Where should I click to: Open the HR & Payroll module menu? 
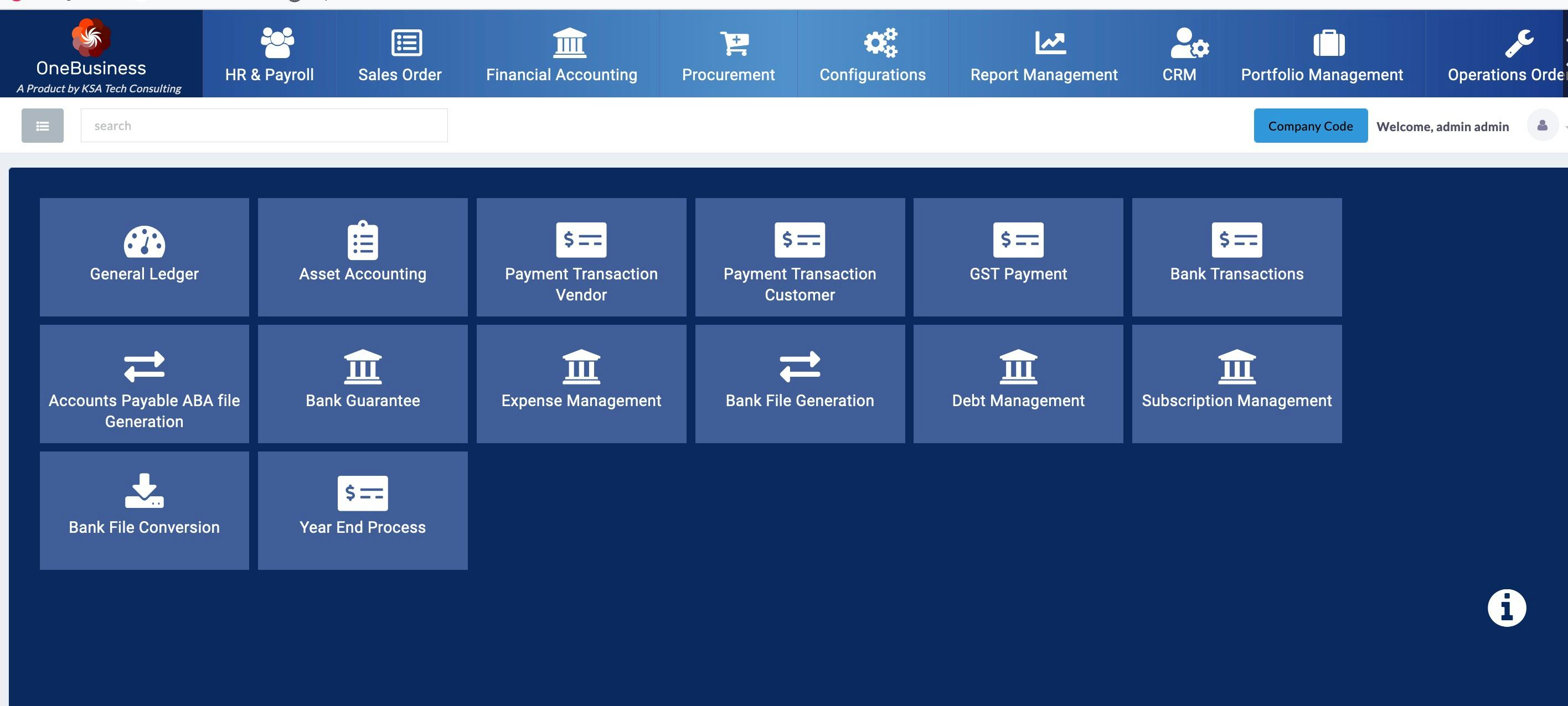[x=269, y=55]
